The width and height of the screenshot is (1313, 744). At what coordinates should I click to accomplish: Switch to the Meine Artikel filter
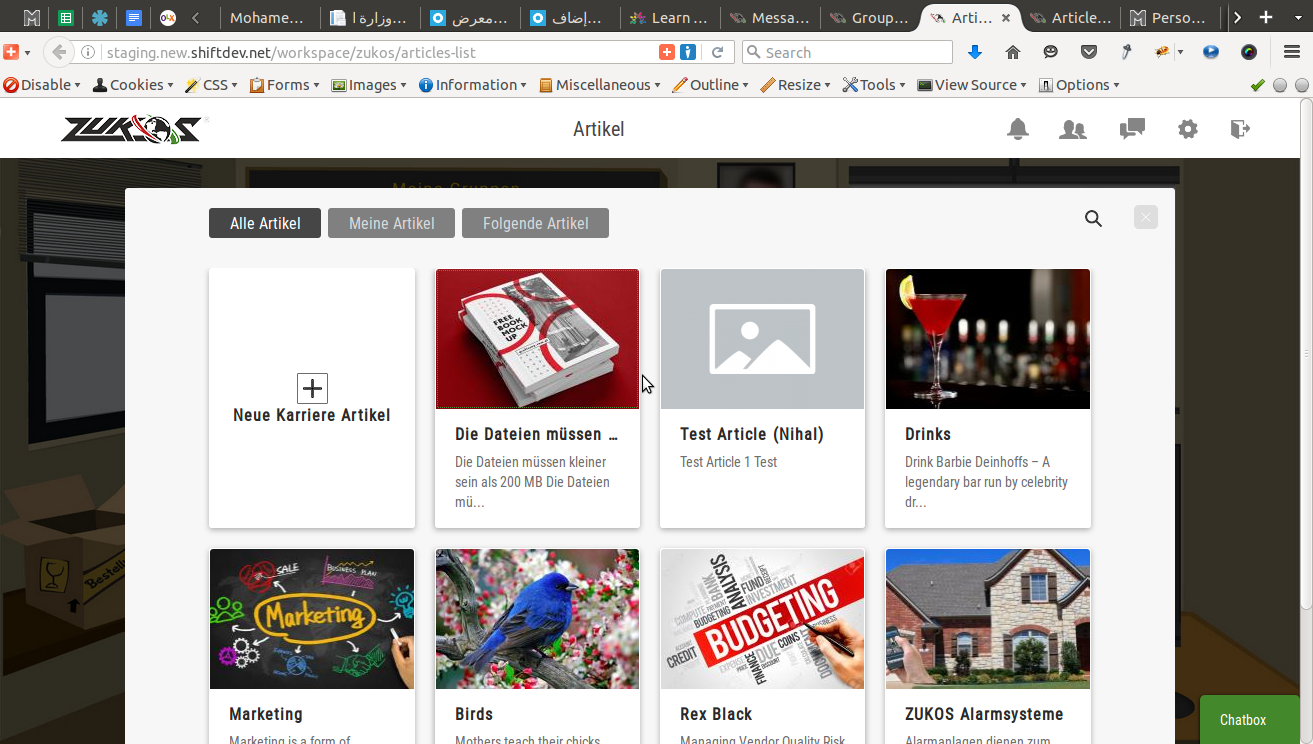(391, 223)
